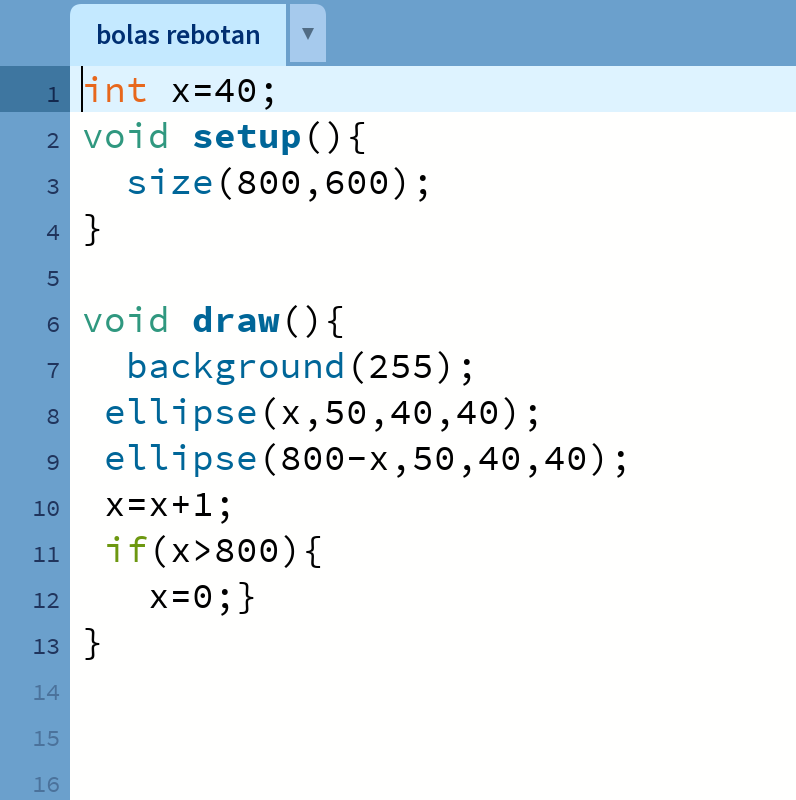Click the "setup" function name
This screenshot has height=800, width=796.
[x=247, y=137]
